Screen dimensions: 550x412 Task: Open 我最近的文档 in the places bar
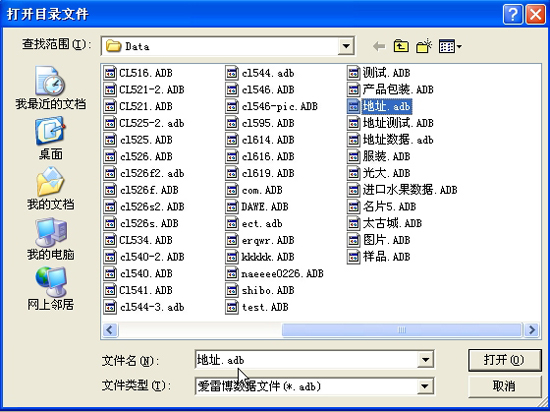(50, 88)
